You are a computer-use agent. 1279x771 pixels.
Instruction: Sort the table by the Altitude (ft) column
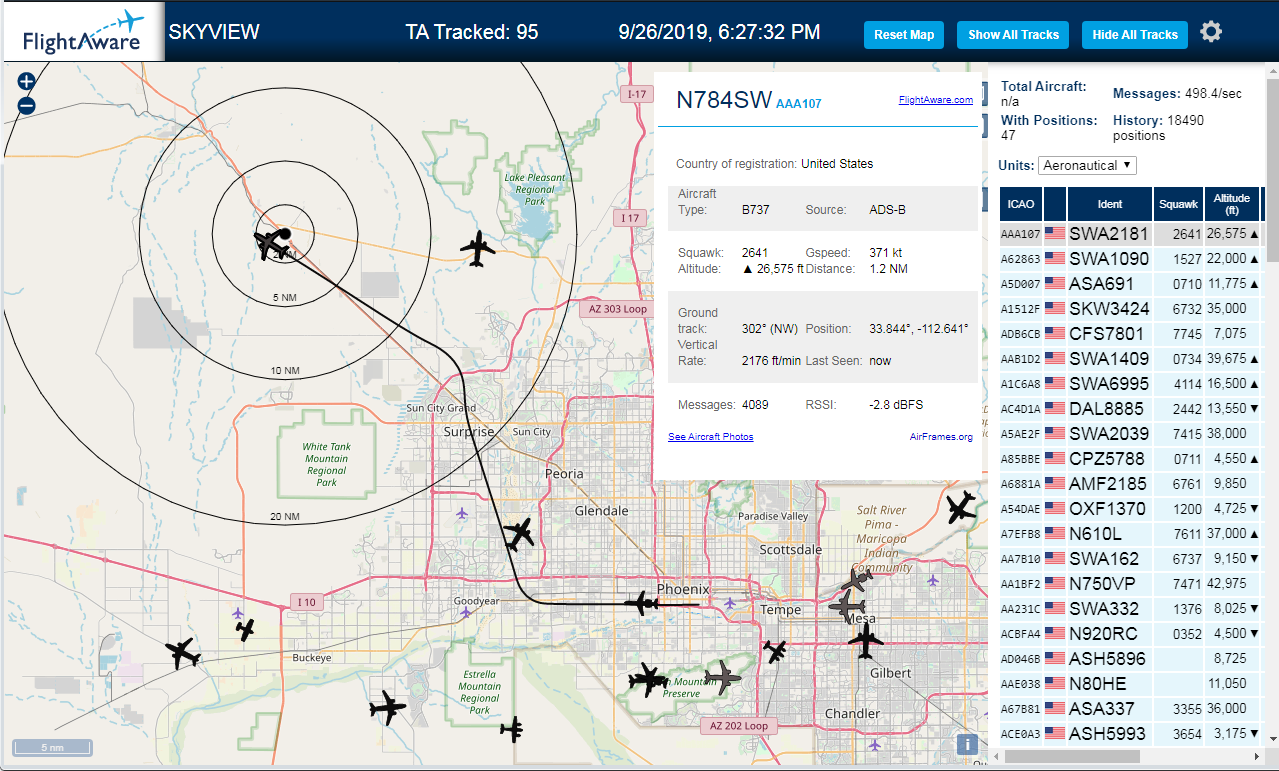point(1232,204)
